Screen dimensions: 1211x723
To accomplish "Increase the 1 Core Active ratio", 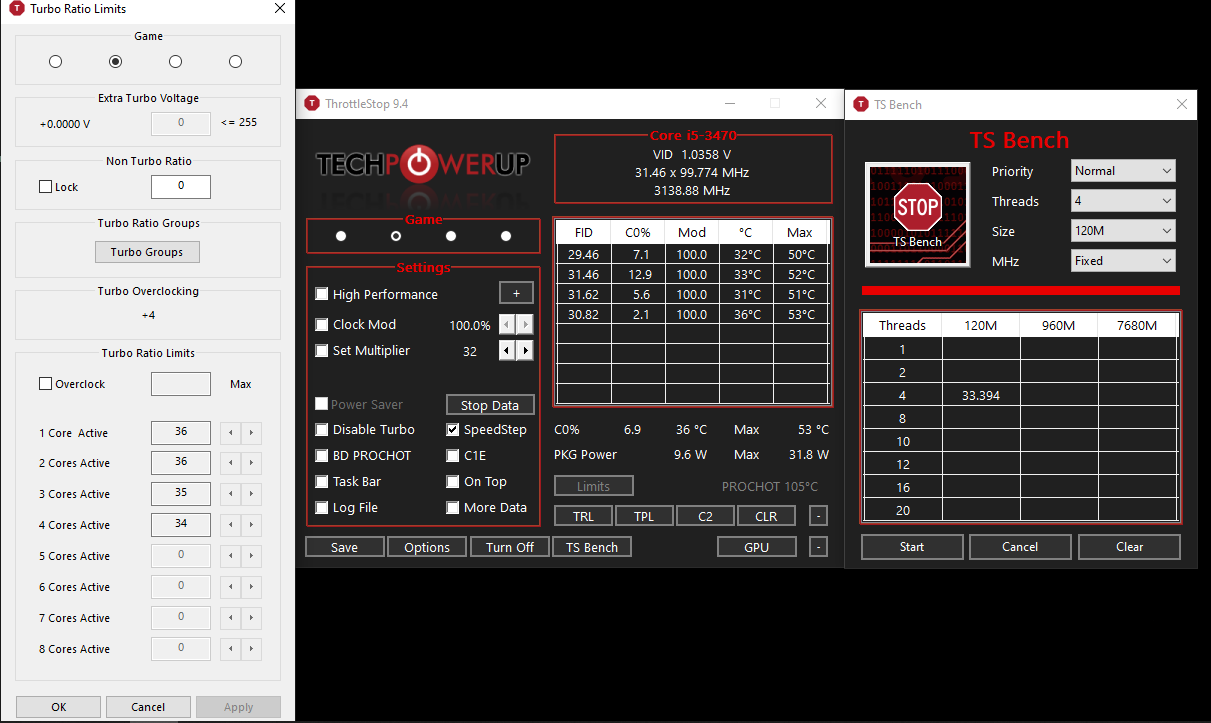I will 252,433.
